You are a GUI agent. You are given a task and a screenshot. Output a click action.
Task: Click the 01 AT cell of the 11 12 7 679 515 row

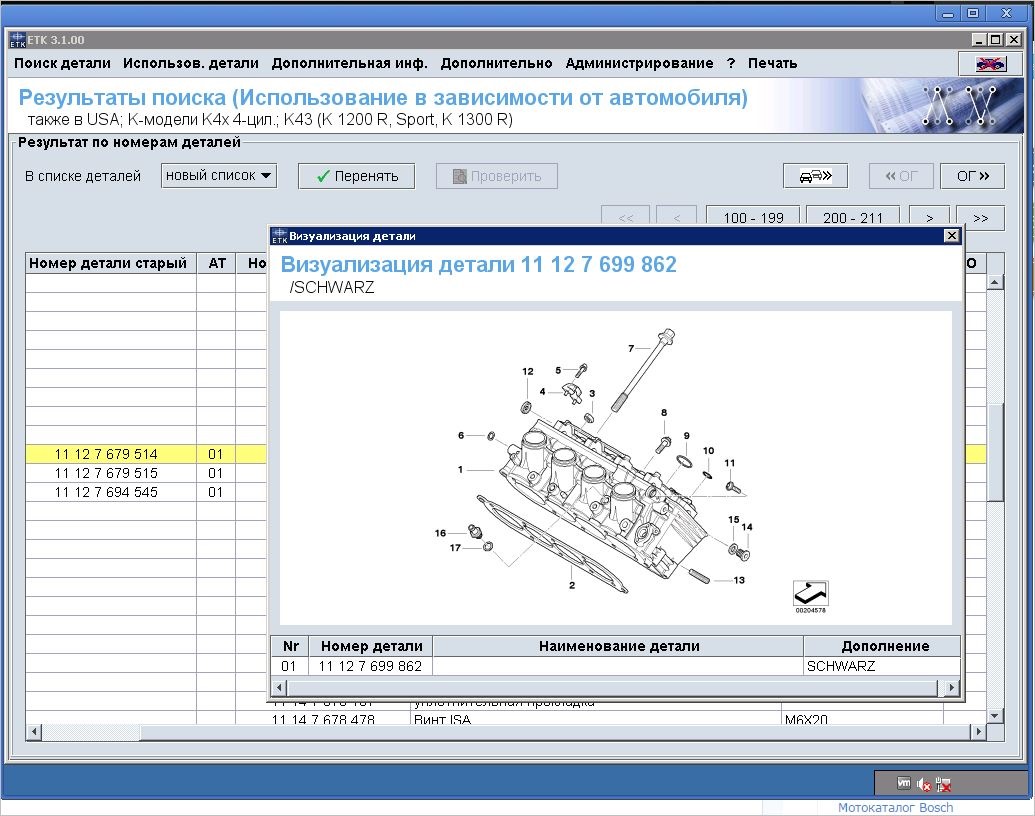click(x=216, y=473)
